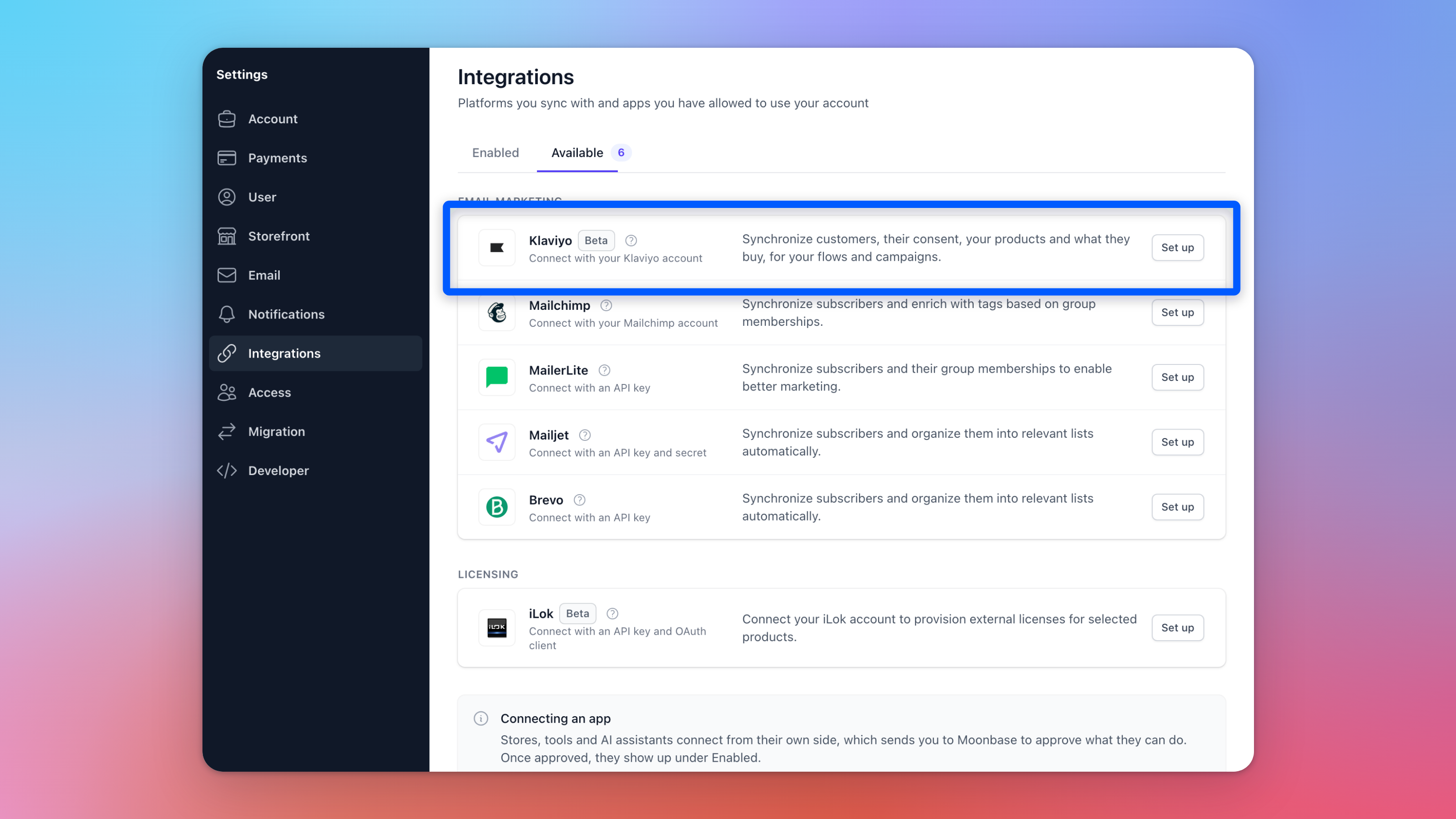Viewport: 1456px width, 819px height.
Task: Select the Available tab
Action: pyautogui.click(x=577, y=152)
